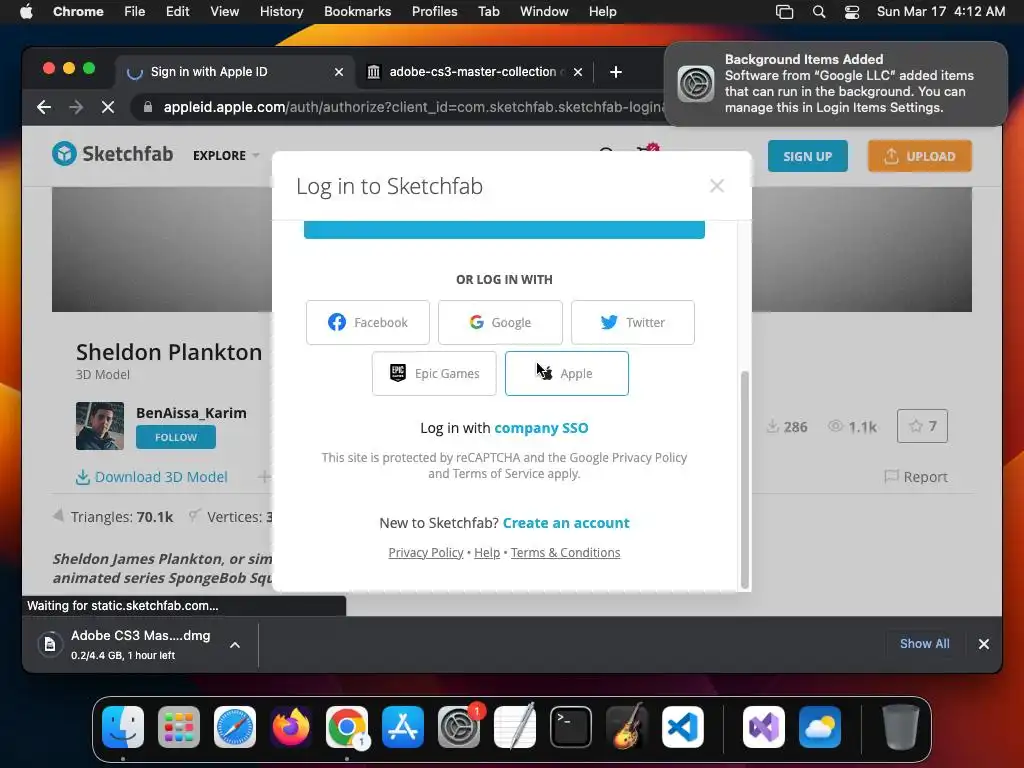Open Control Center in menu bar
The height and width of the screenshot is (768, 1024).
click(852, 12)
